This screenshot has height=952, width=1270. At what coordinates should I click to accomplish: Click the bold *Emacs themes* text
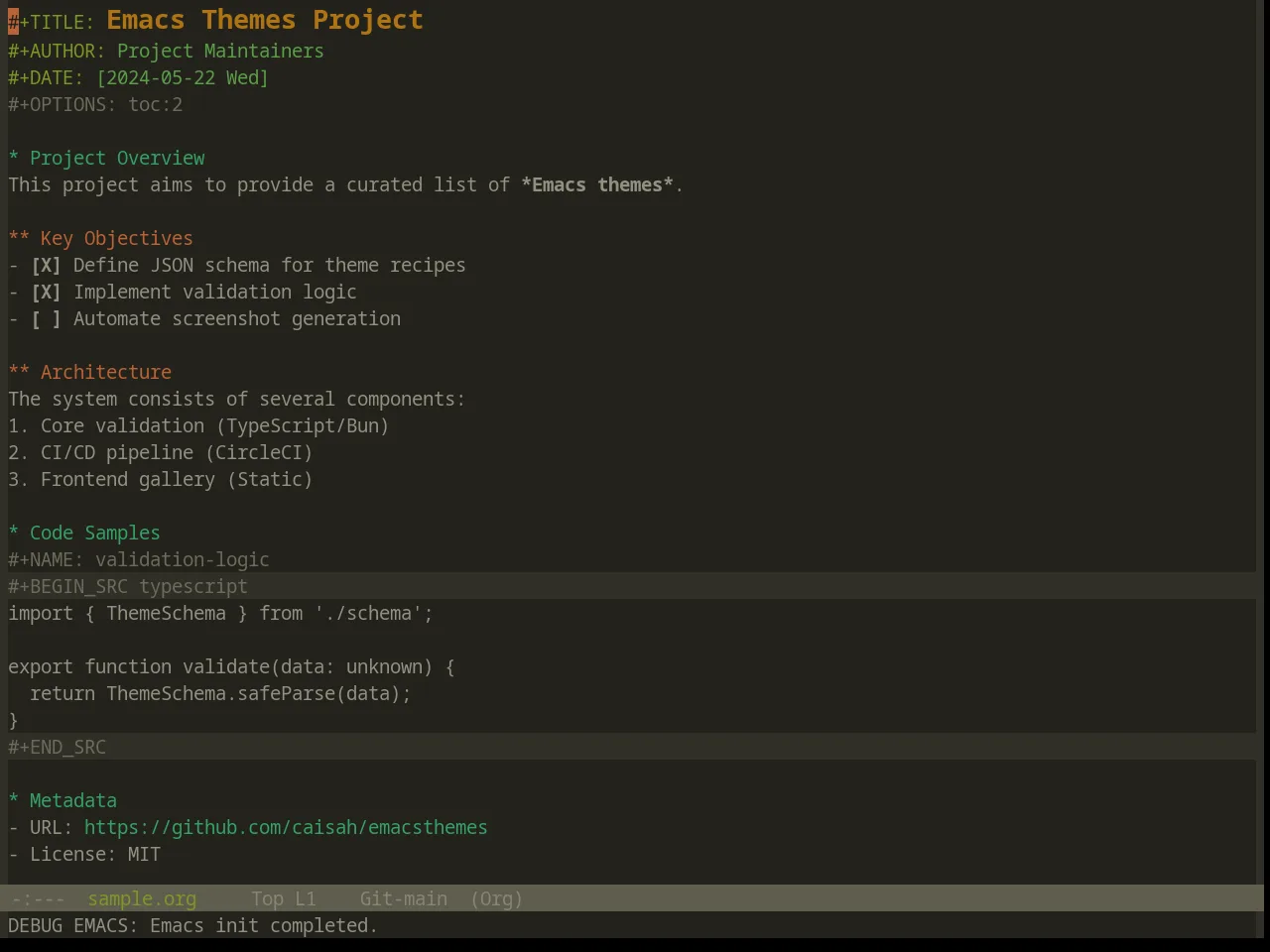point(597,185)
